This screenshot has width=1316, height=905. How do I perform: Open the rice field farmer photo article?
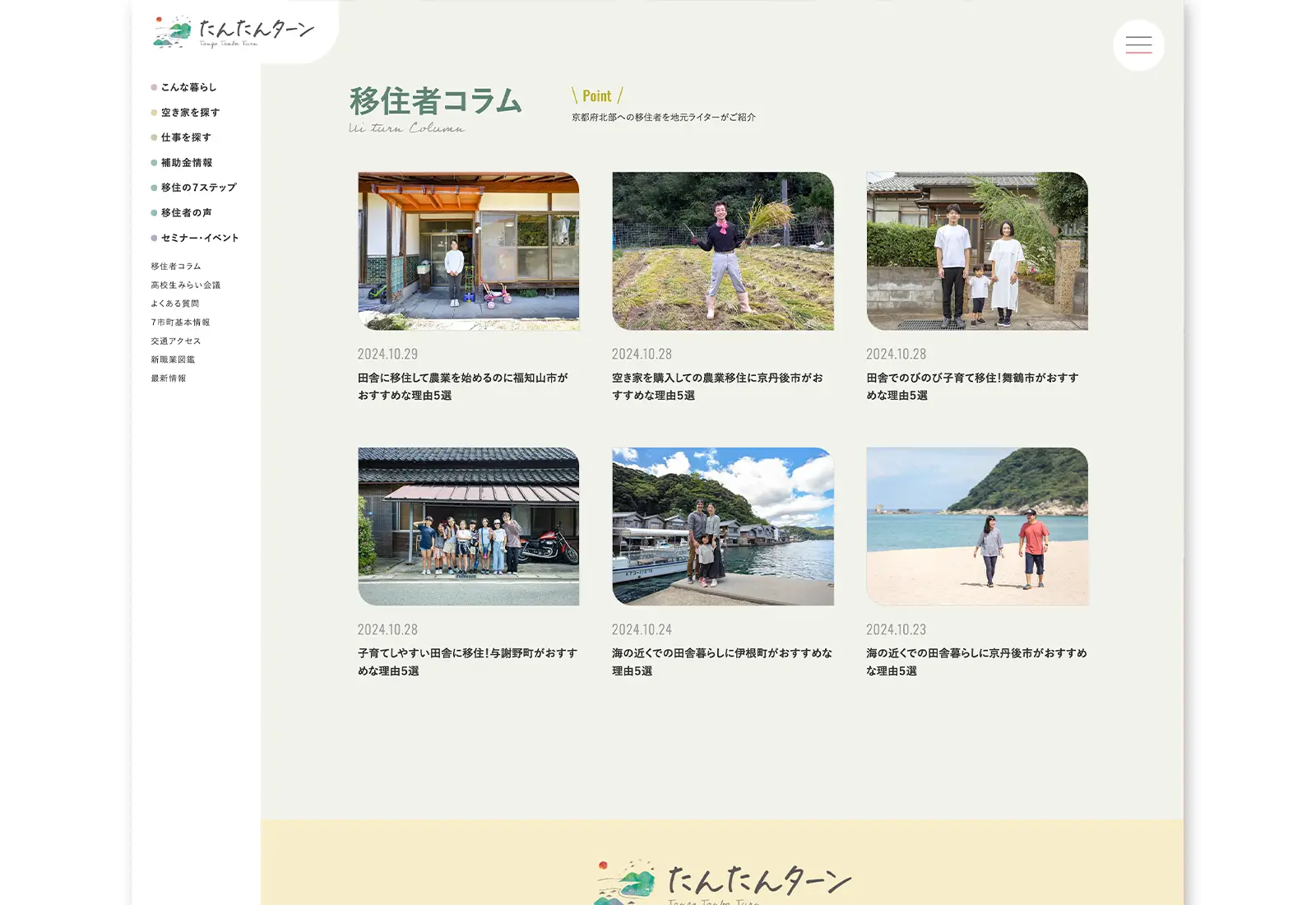point(722,251)
